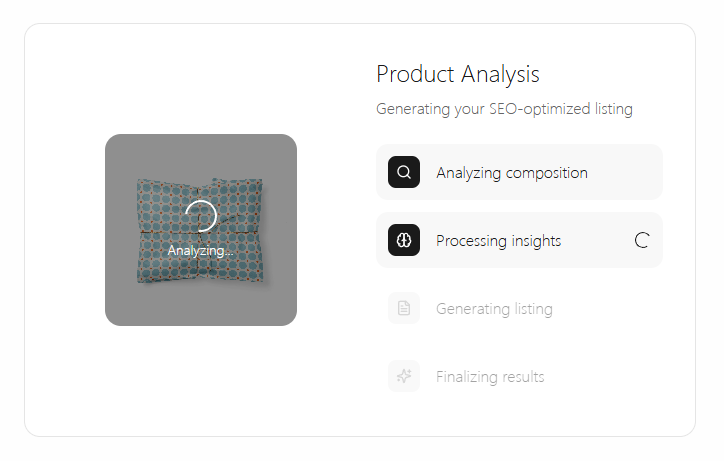Click the Generating your SEO-optimized listing subtitle
The width and height of the screenshot is (724, 461).
point(504,109)
